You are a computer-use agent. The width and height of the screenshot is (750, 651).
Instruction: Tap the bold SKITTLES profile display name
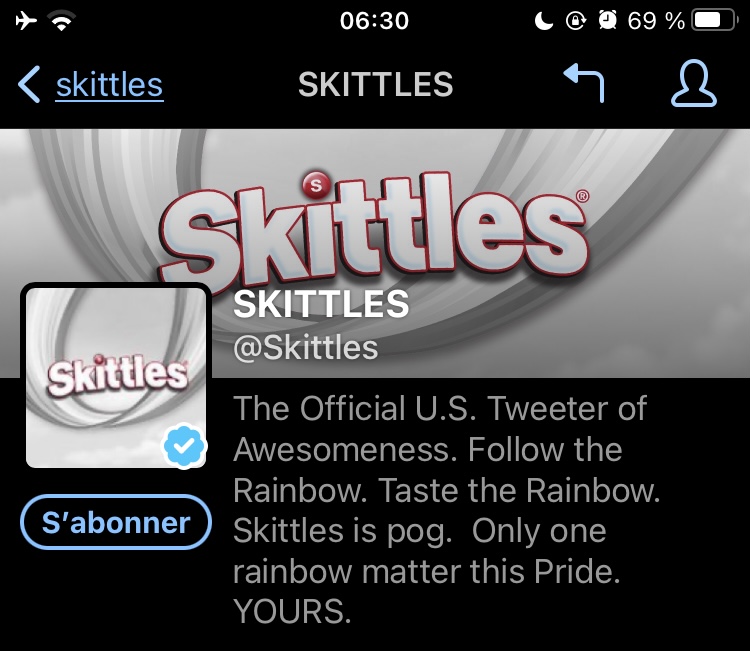click(321, 304)
